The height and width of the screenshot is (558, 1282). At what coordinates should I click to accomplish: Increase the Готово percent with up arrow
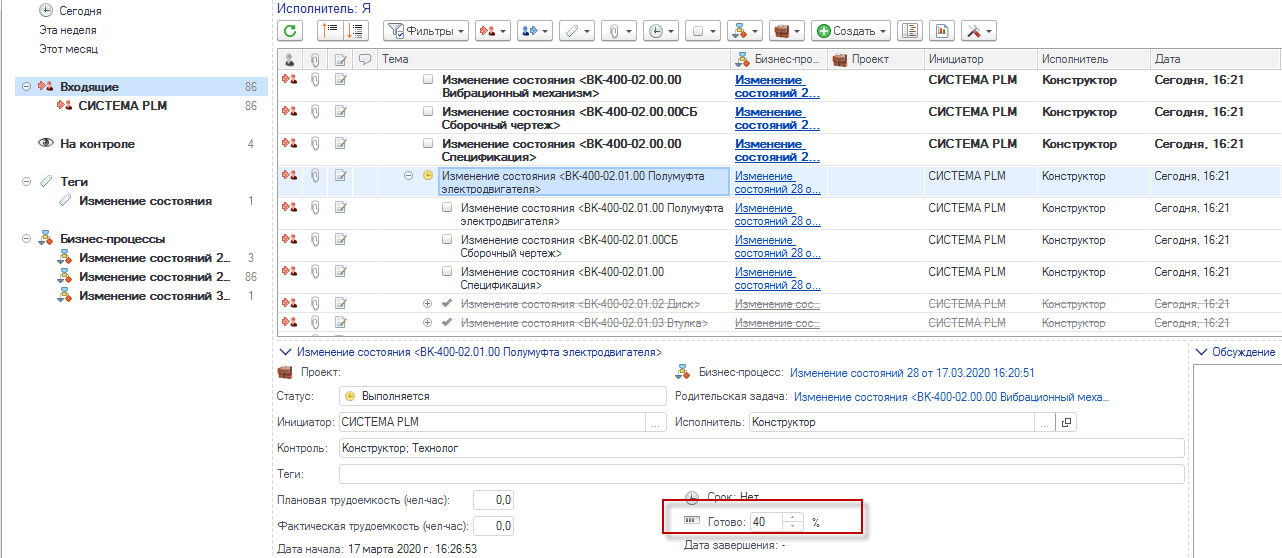(x=792, y=518)
